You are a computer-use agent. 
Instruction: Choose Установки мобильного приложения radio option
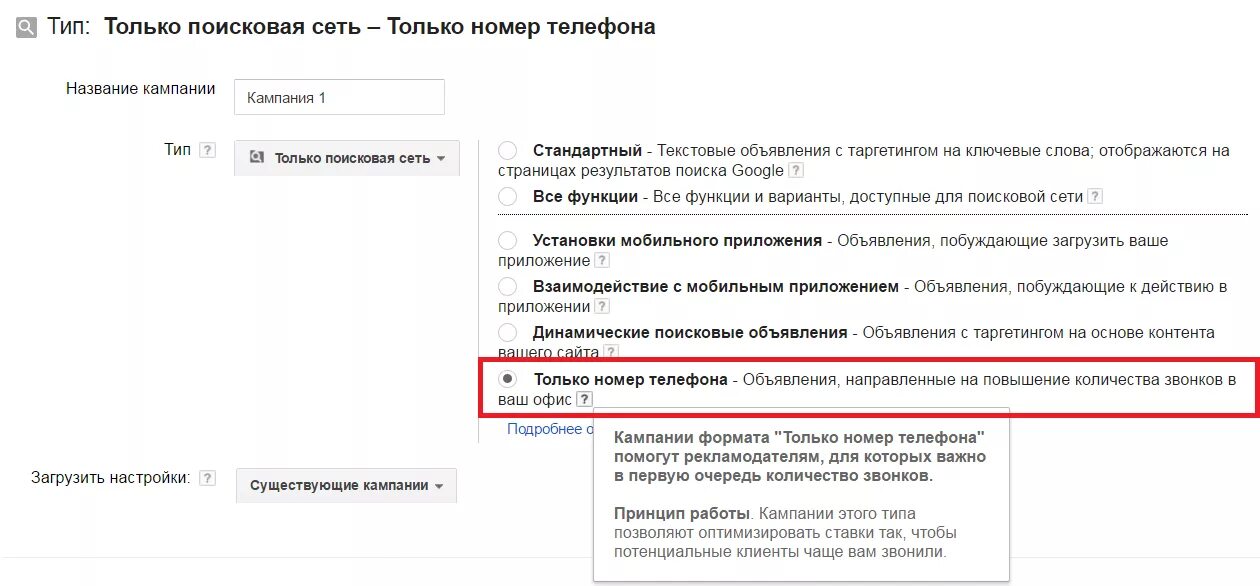[x=508, y=241]
